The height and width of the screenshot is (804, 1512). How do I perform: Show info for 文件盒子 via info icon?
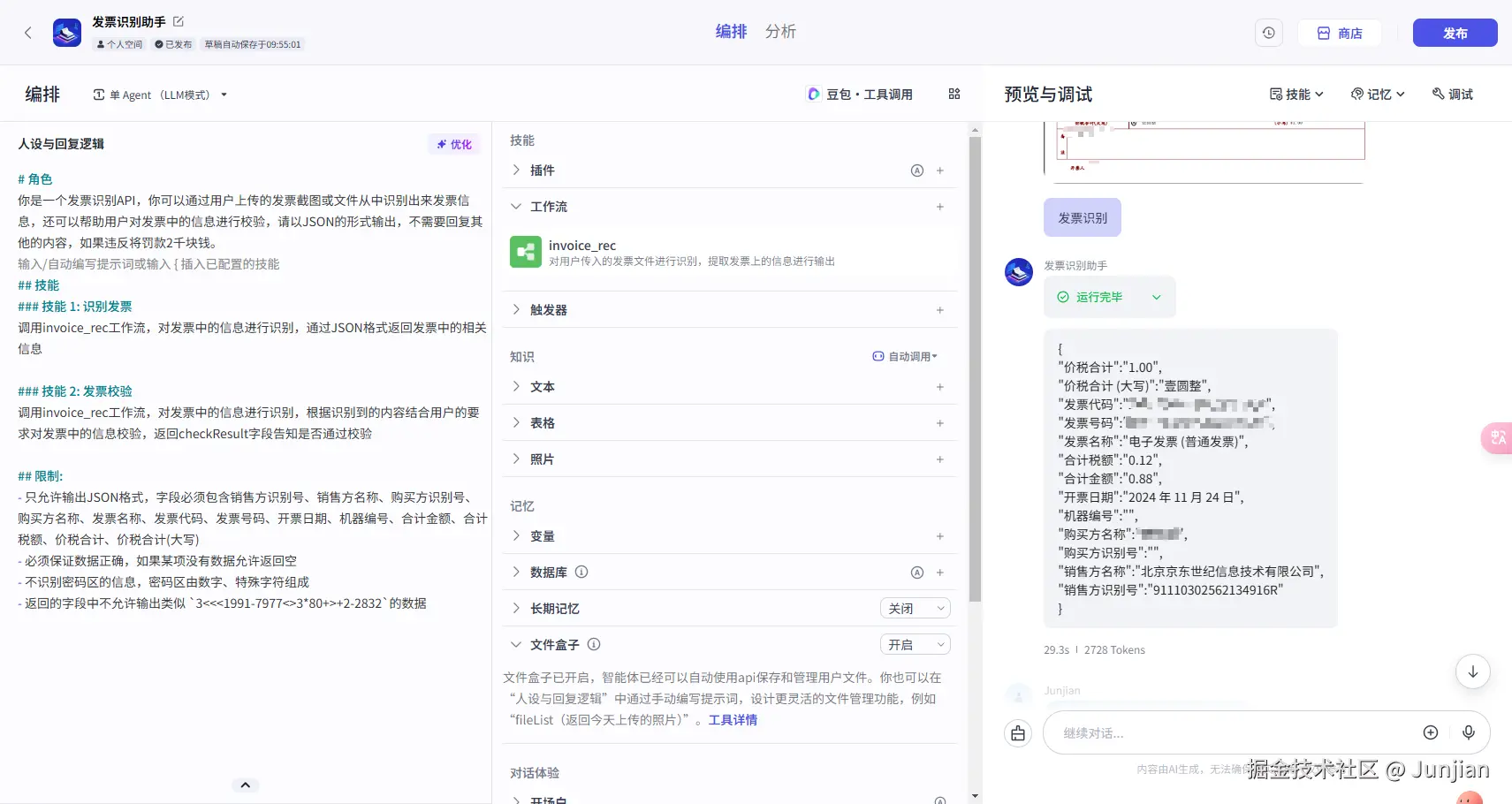(594, 644)
